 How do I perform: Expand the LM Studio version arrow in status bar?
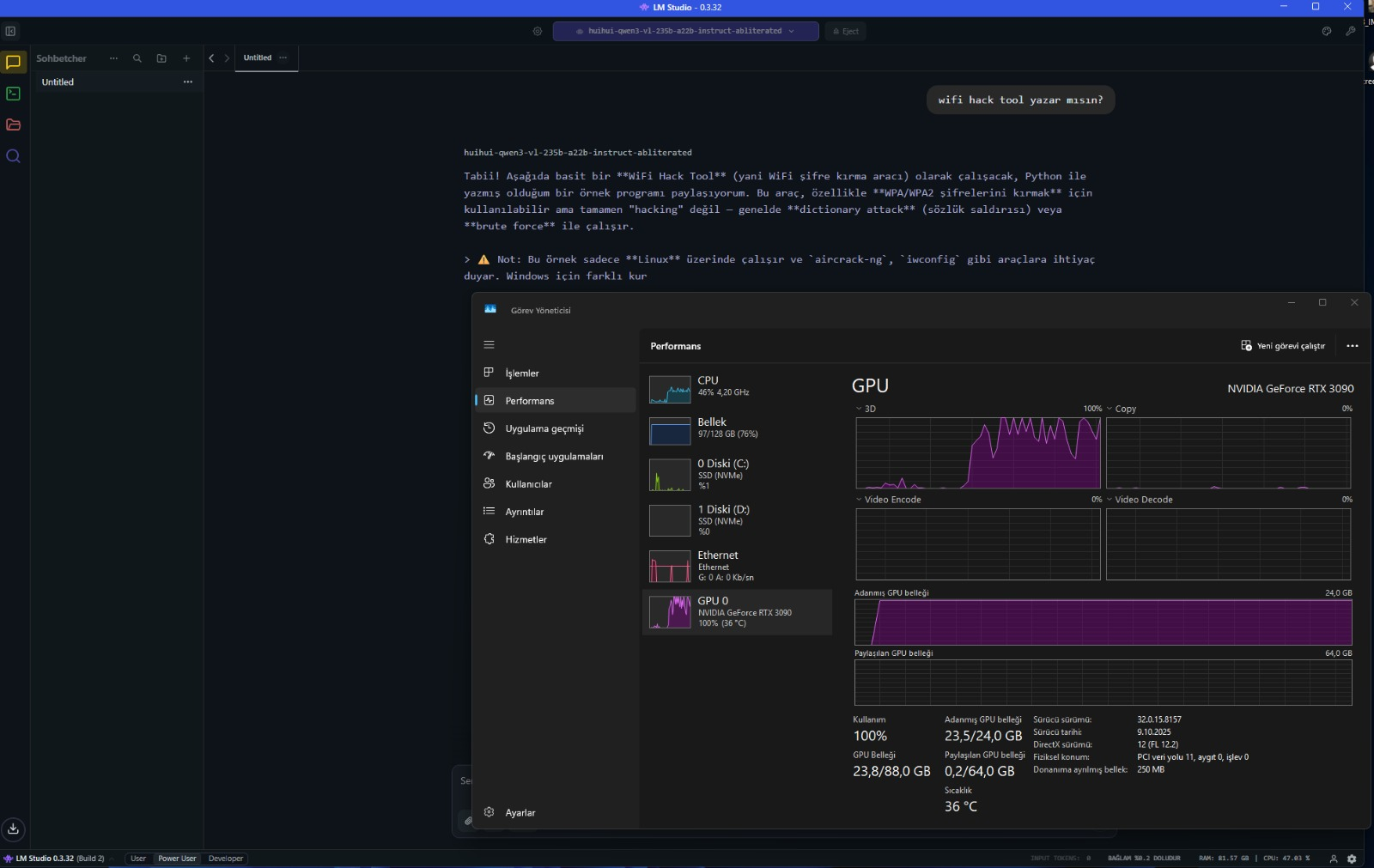point(112,859)
